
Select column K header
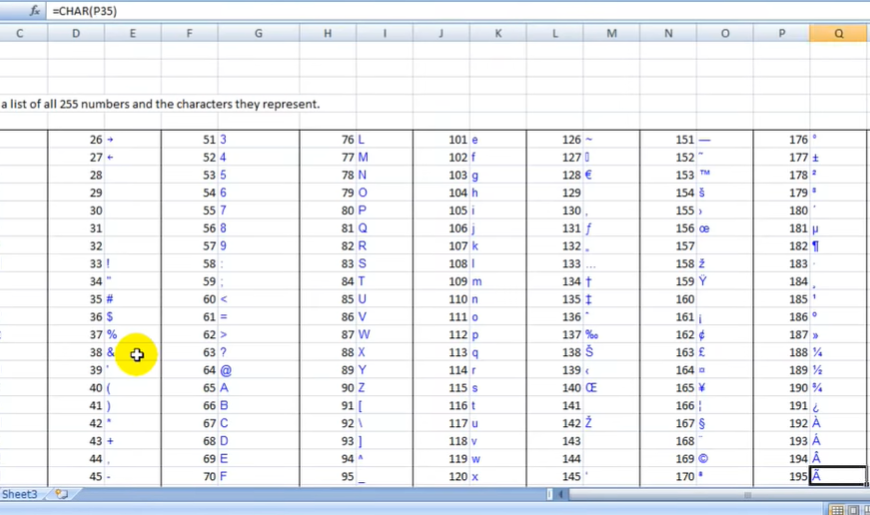point(498,33)
